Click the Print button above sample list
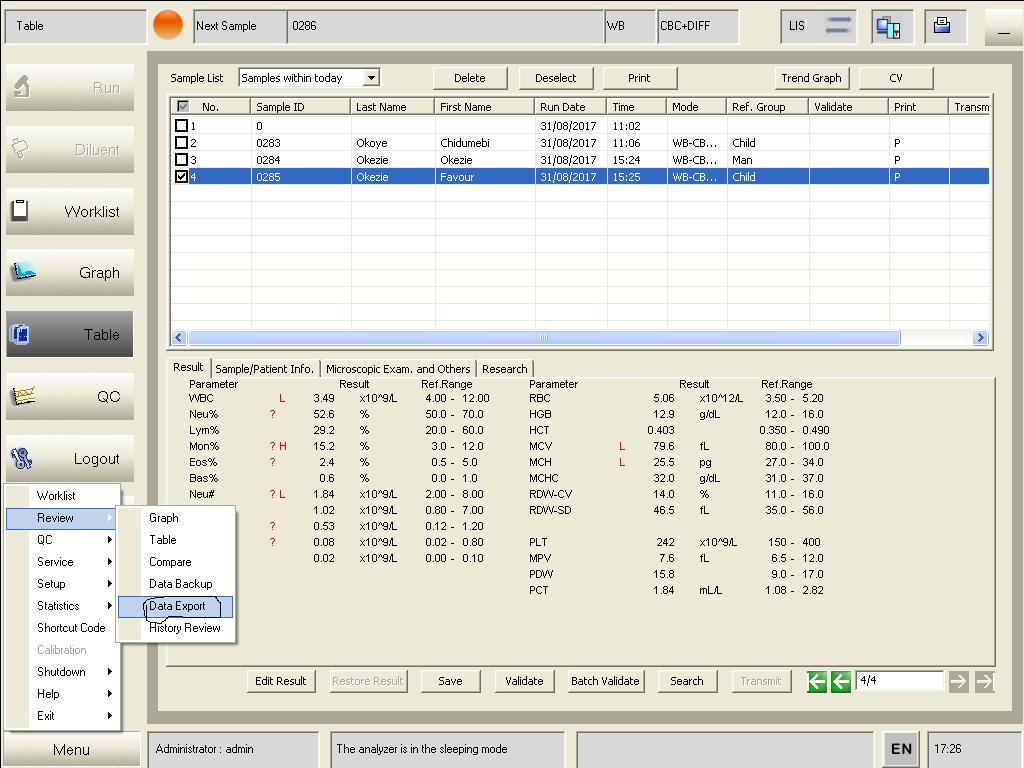The height and width of the screenshot is (768, 1024). (x=639, y=78)
